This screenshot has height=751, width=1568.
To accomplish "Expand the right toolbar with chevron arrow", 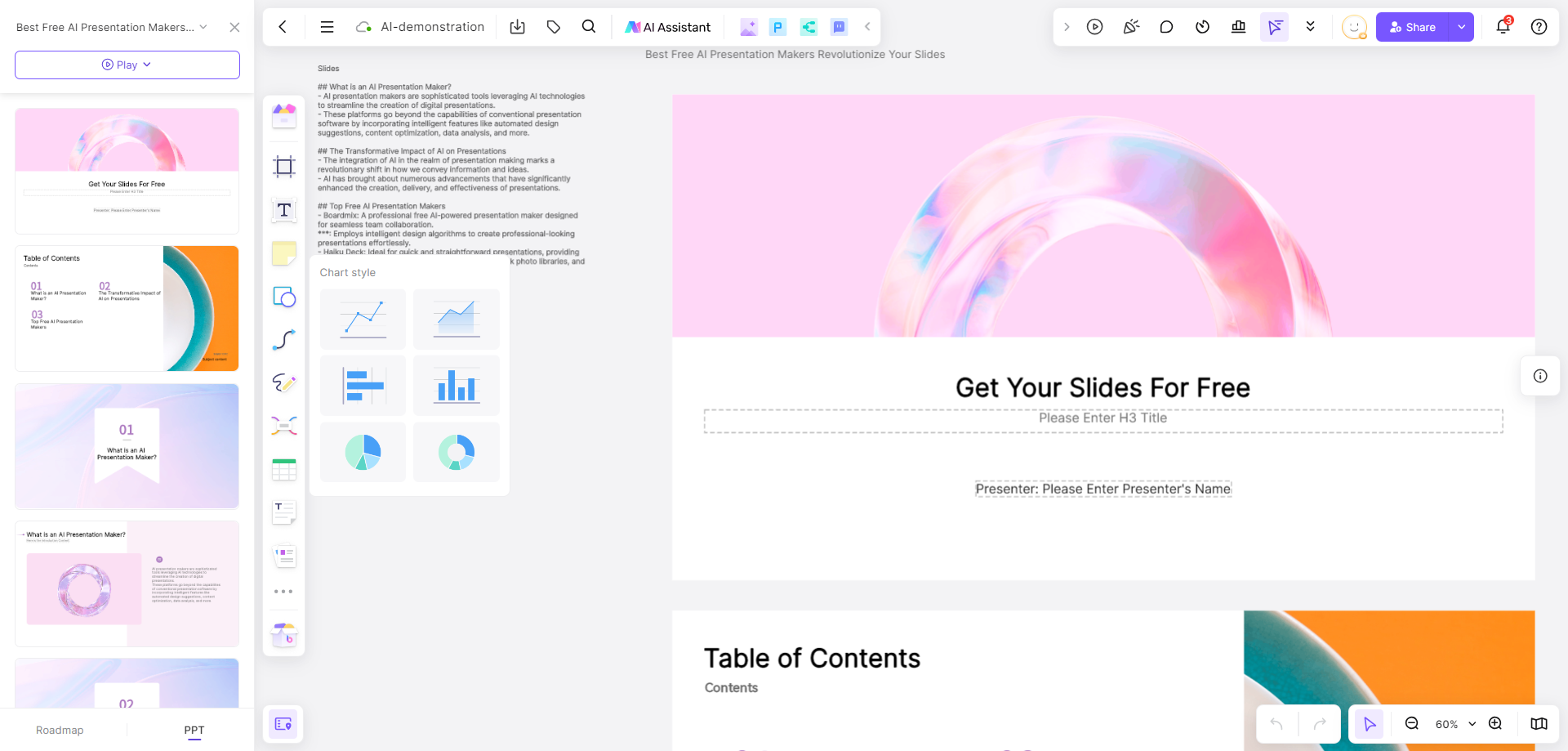I will tap(1067, 27).
